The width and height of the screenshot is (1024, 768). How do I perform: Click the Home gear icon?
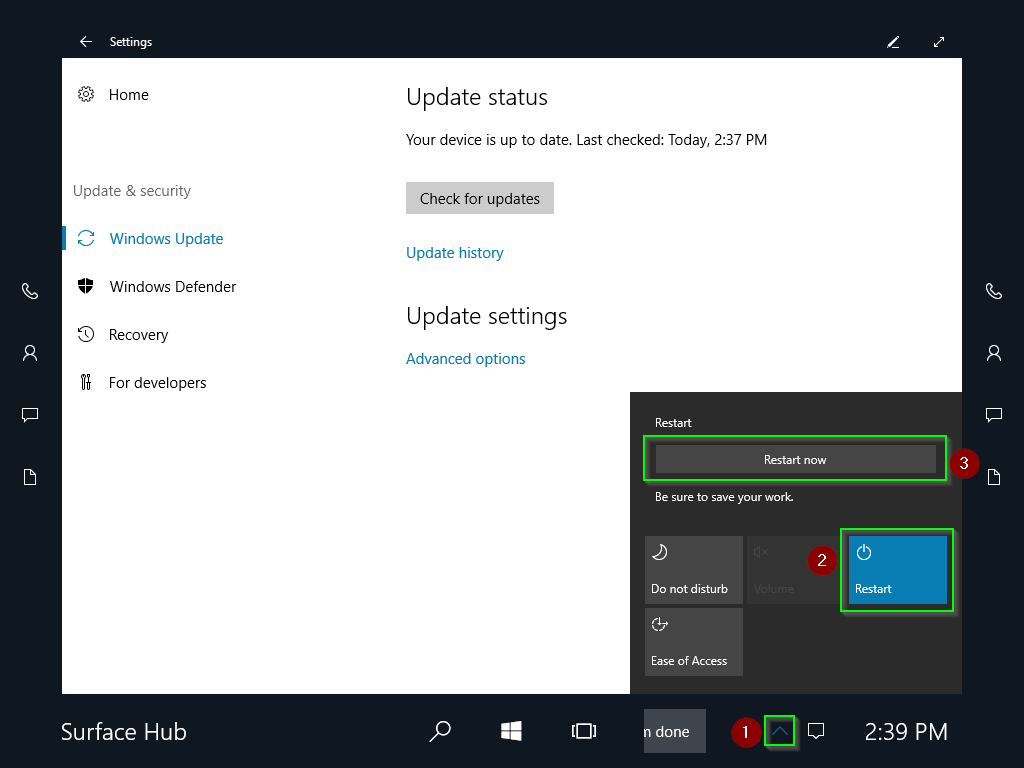tap(86, 95)
